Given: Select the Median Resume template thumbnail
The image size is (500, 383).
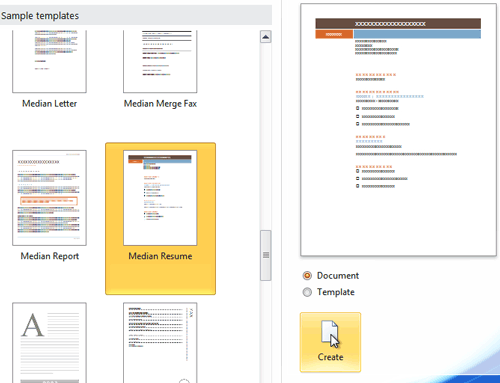Looking at the screenshot, I should pos(160,198).
